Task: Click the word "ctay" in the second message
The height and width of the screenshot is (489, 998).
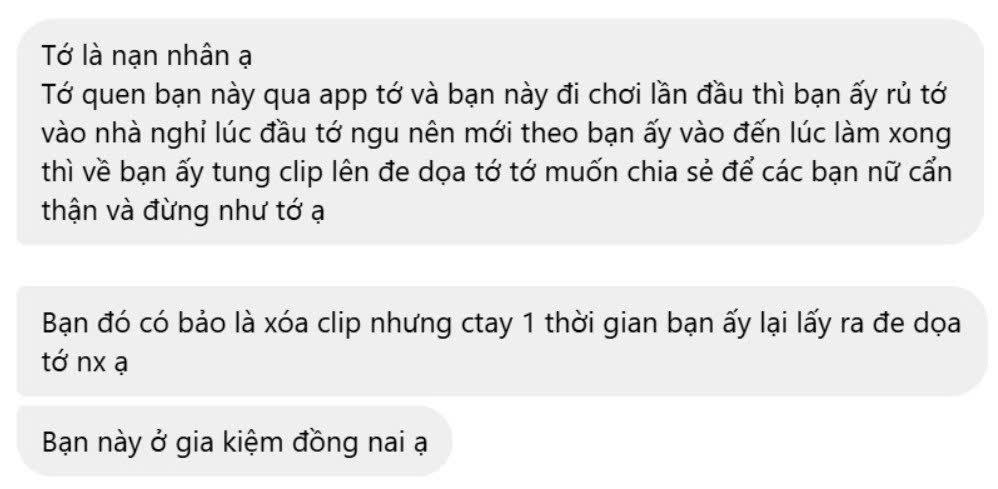Action: pyautogui.click(x=486, y=325)
